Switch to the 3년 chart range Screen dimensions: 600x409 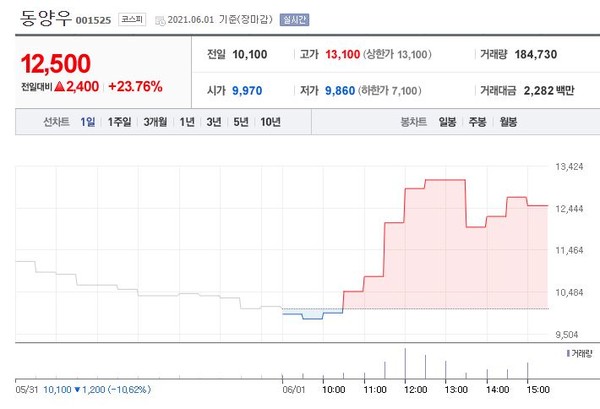[x=214, y=122]
